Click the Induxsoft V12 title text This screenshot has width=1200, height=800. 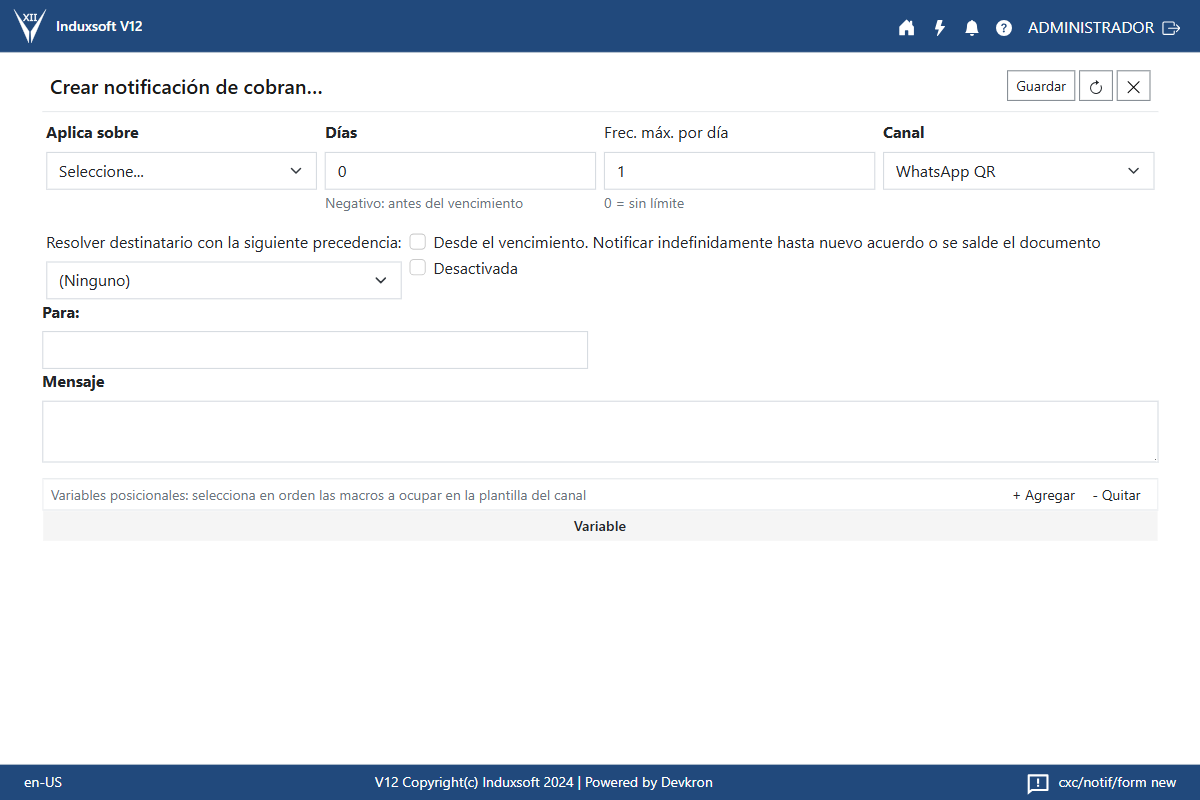tap(99, 26)
